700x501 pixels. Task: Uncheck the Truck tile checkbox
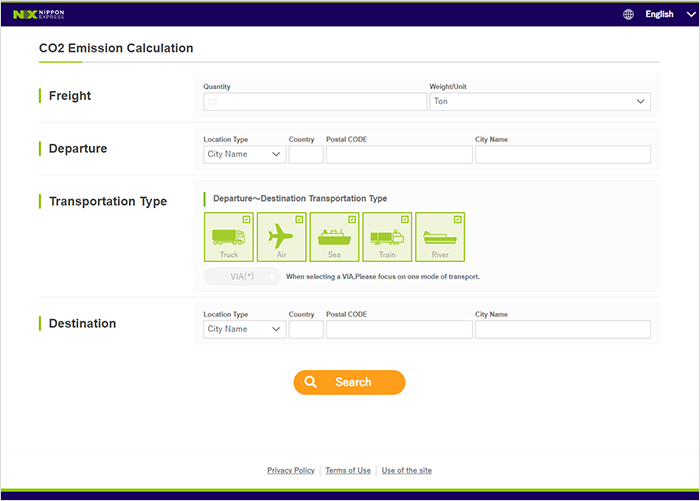[x=246, y=219]
